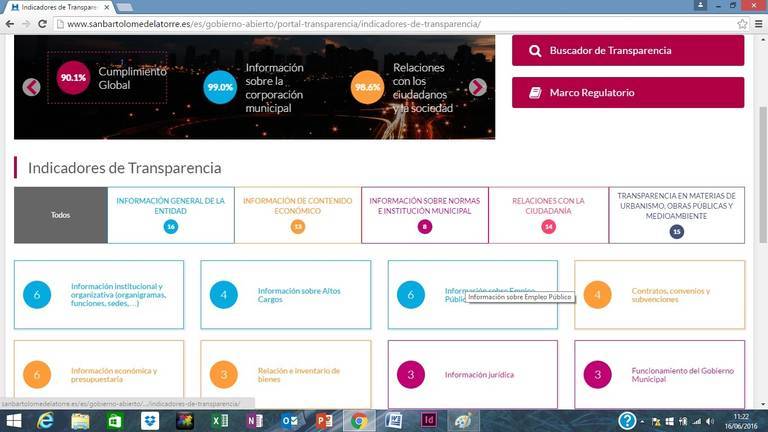Select the Todos filter tab
Viewport: 768px width, 432px height.
(x=61, y=215)
